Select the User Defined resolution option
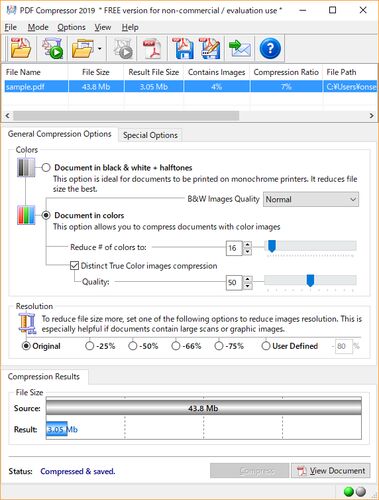Image resolution: width=379 pixels, height=500 pixels. 266,346
